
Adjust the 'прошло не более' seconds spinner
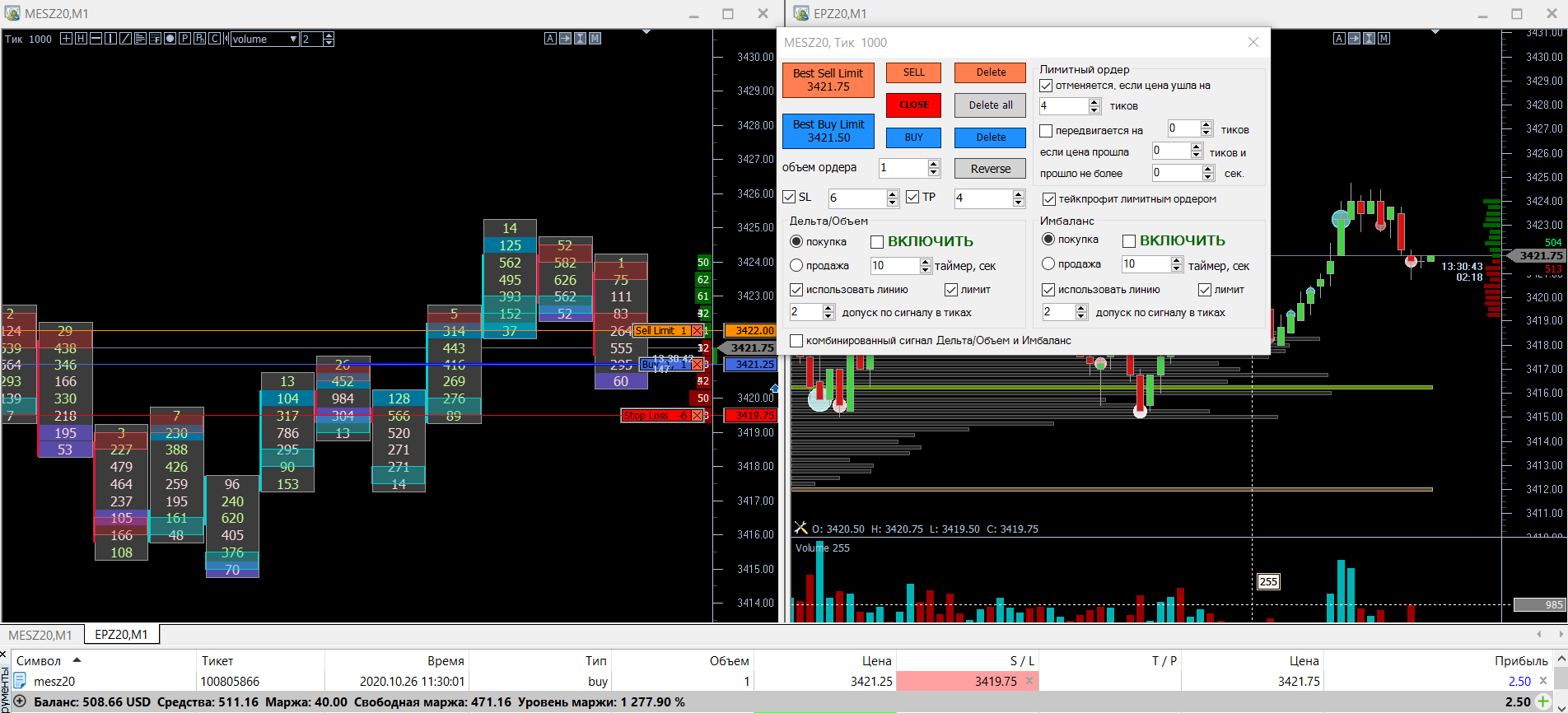1208,173
